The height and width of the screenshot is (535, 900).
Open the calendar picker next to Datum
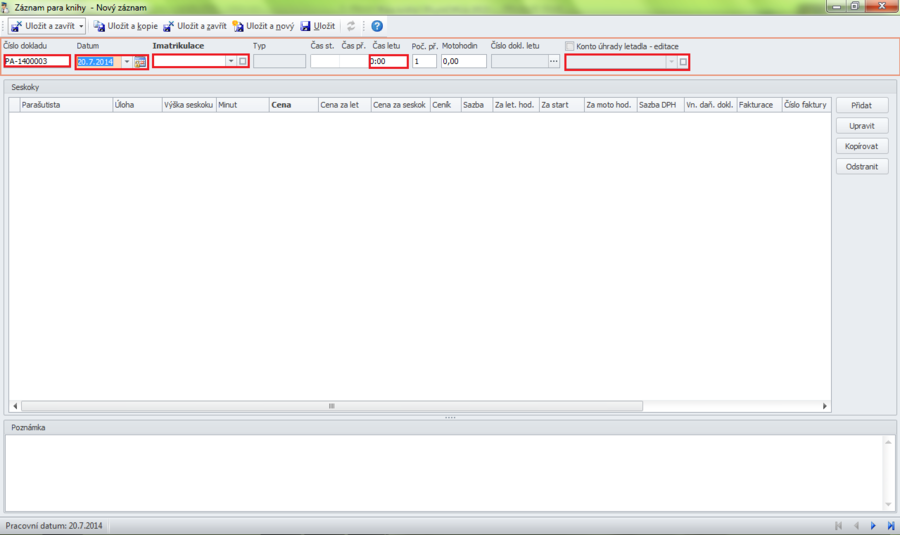point(141,62)
